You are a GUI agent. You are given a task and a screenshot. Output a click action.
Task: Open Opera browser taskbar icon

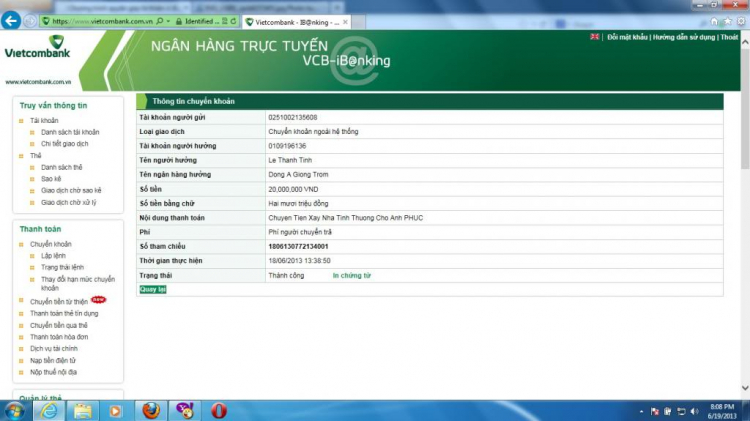pos(219,411)
